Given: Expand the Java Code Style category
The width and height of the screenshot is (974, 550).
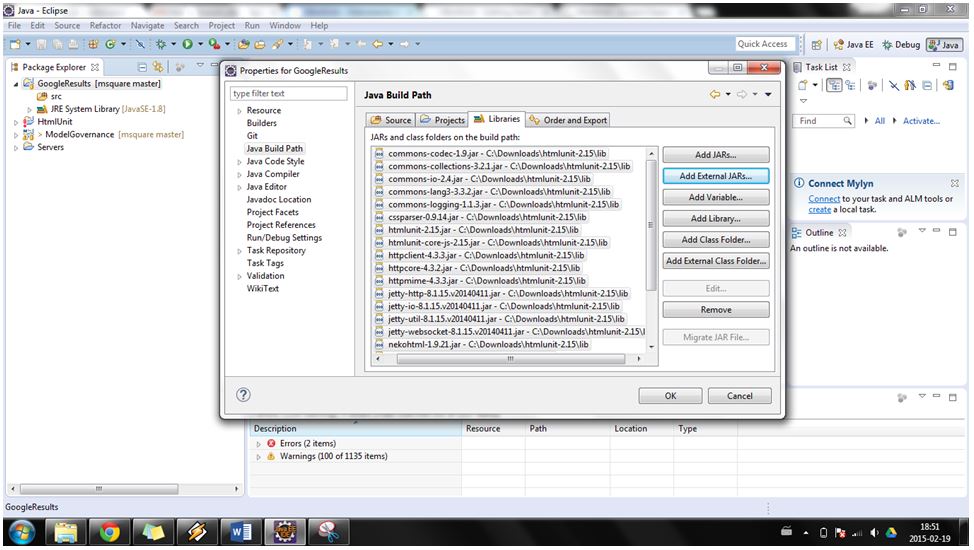Looking at the screenshot, I should [x=239, y=162].
